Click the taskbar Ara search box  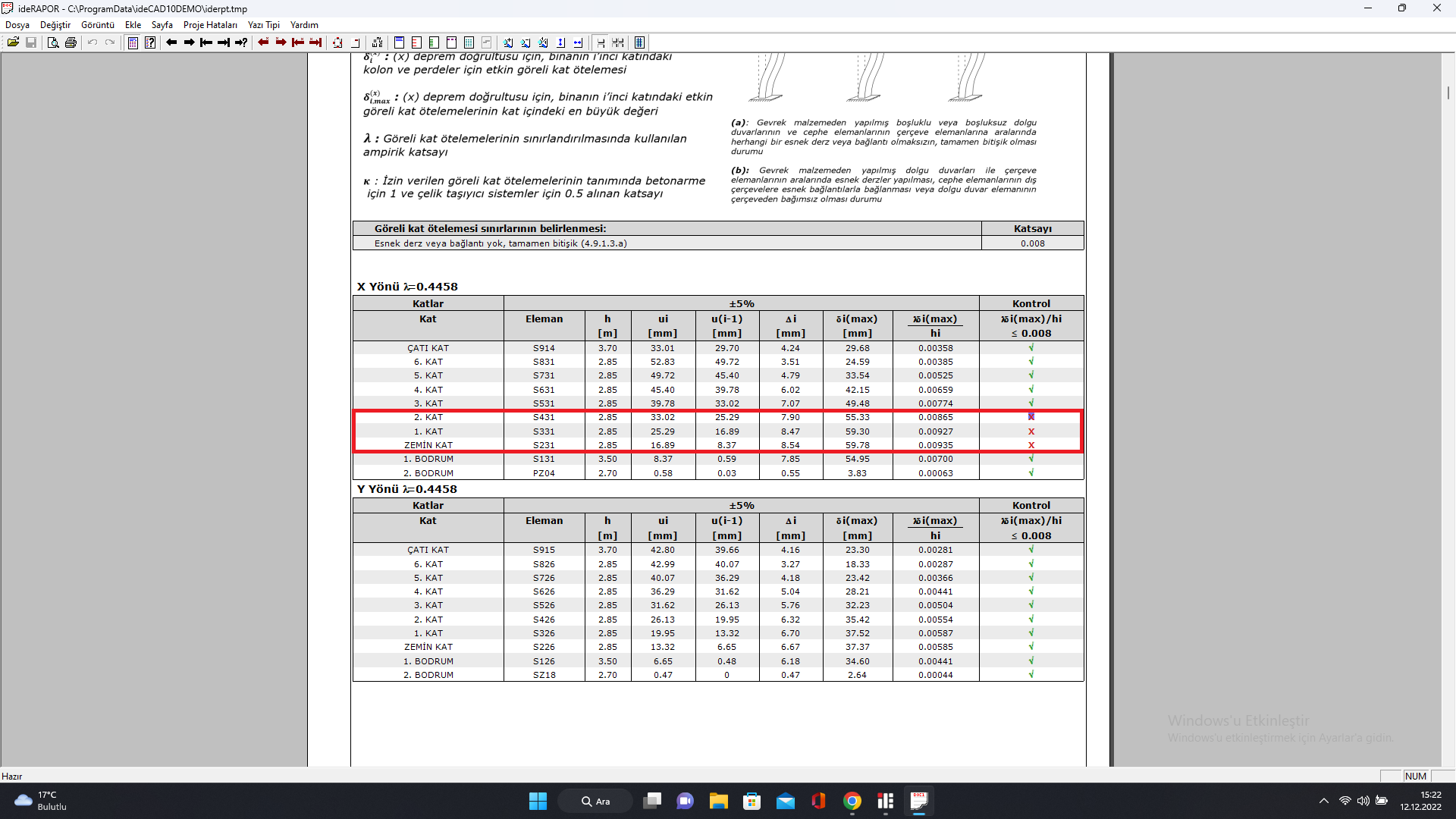click(x=595, y=801)
